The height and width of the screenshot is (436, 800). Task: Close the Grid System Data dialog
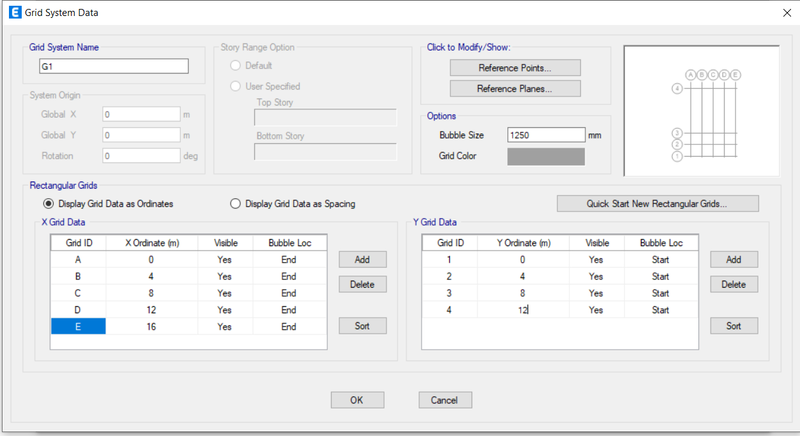(x=787, y=13)
